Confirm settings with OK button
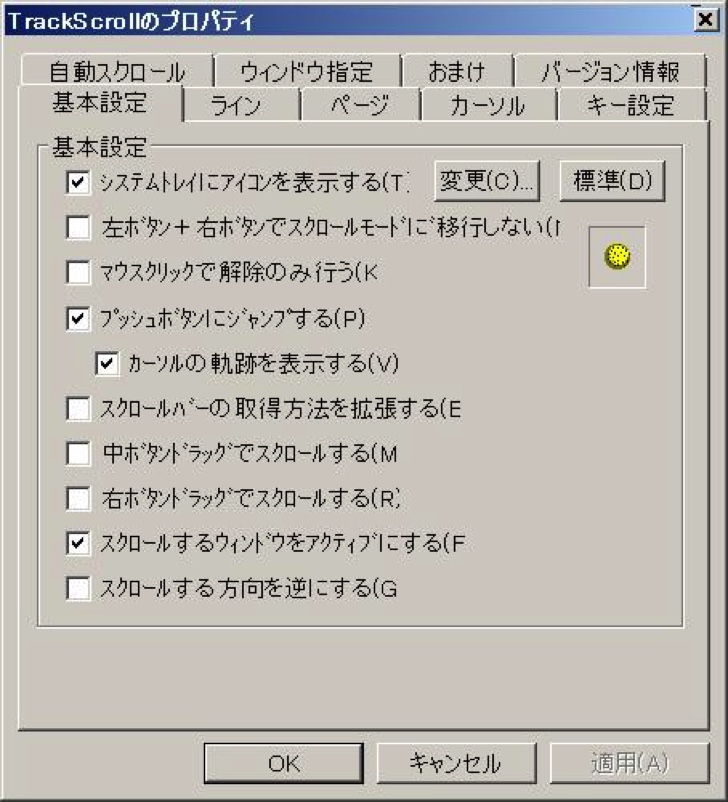Image resolution: width=728 pixels, height=802 pixels. pyautogui.click(x=283, y=763)
